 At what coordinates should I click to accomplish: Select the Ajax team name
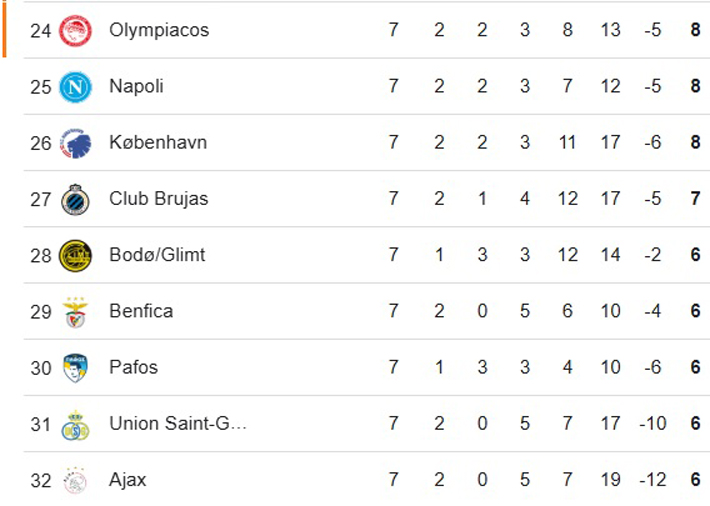pyautogui.click(x=128, y=480)
